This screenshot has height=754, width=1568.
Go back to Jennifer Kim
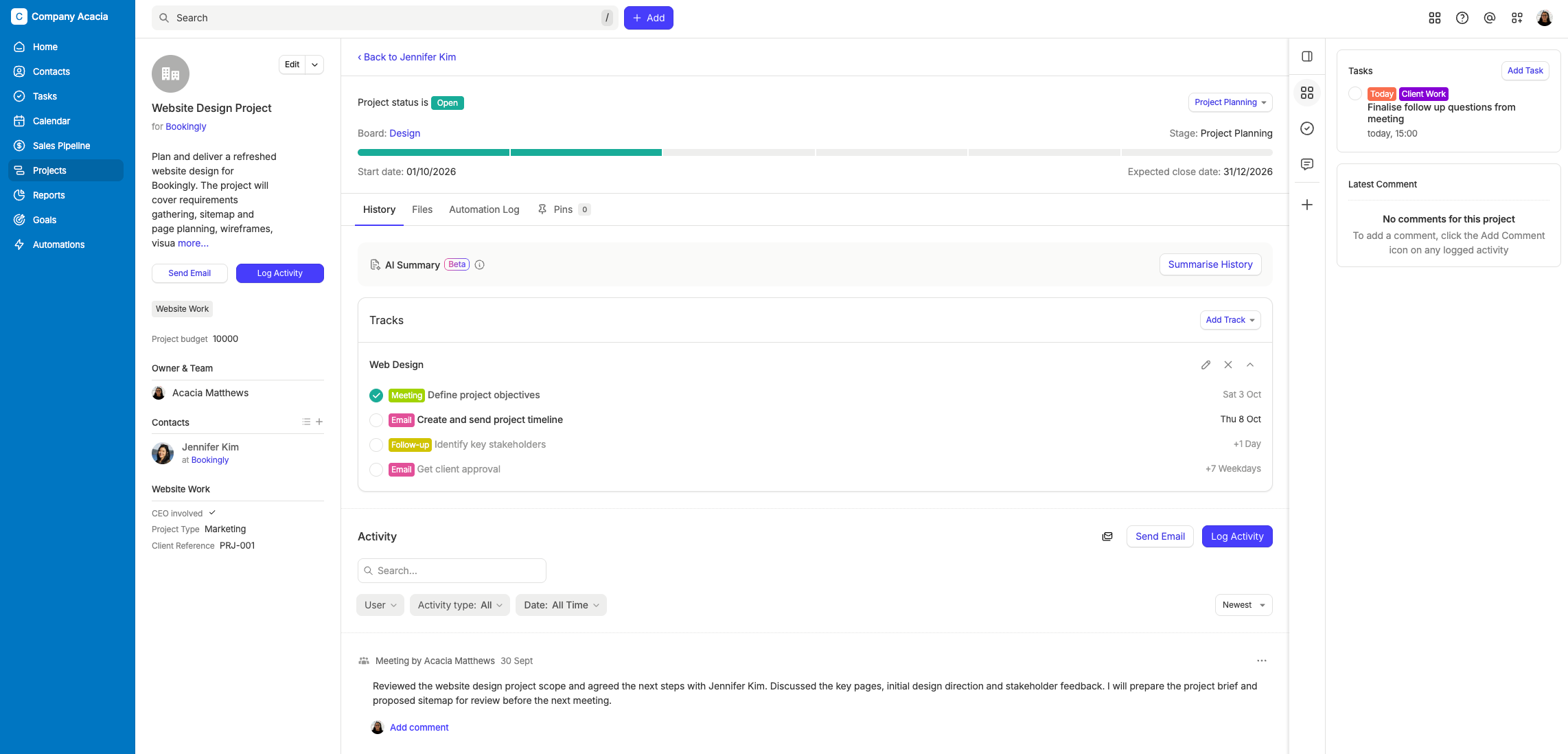(x=406, y=57)
